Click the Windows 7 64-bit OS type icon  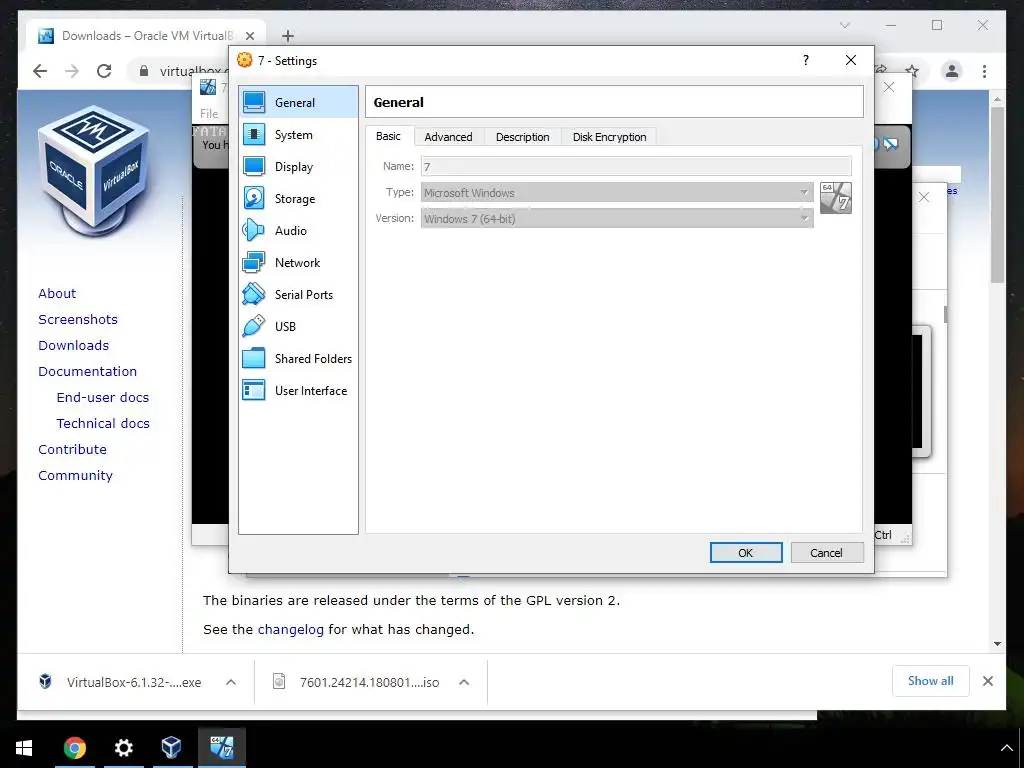point(835,198)
